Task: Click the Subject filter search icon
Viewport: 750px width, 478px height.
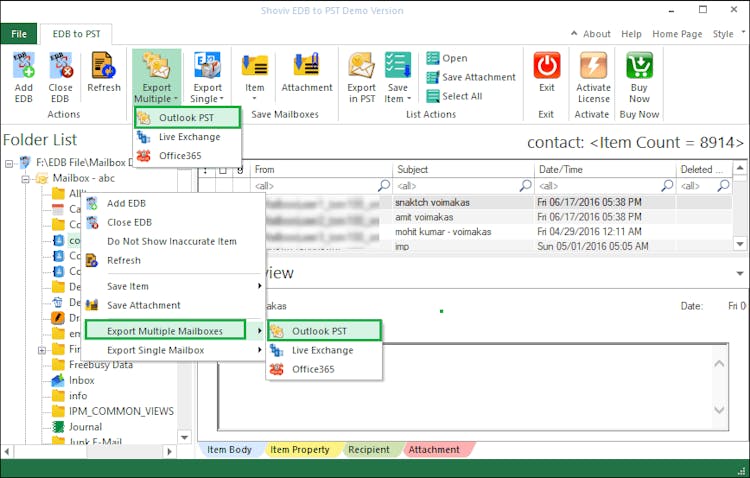Action: pos(526,185)
